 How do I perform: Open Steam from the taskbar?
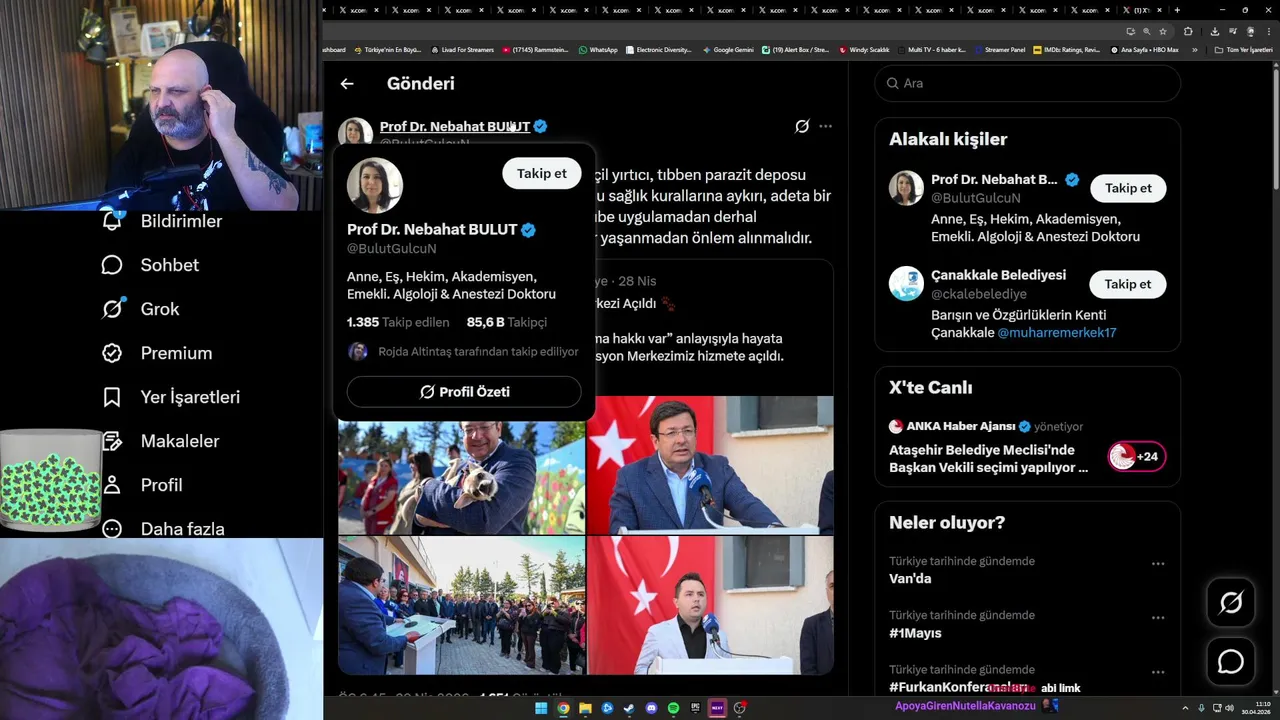629,708
